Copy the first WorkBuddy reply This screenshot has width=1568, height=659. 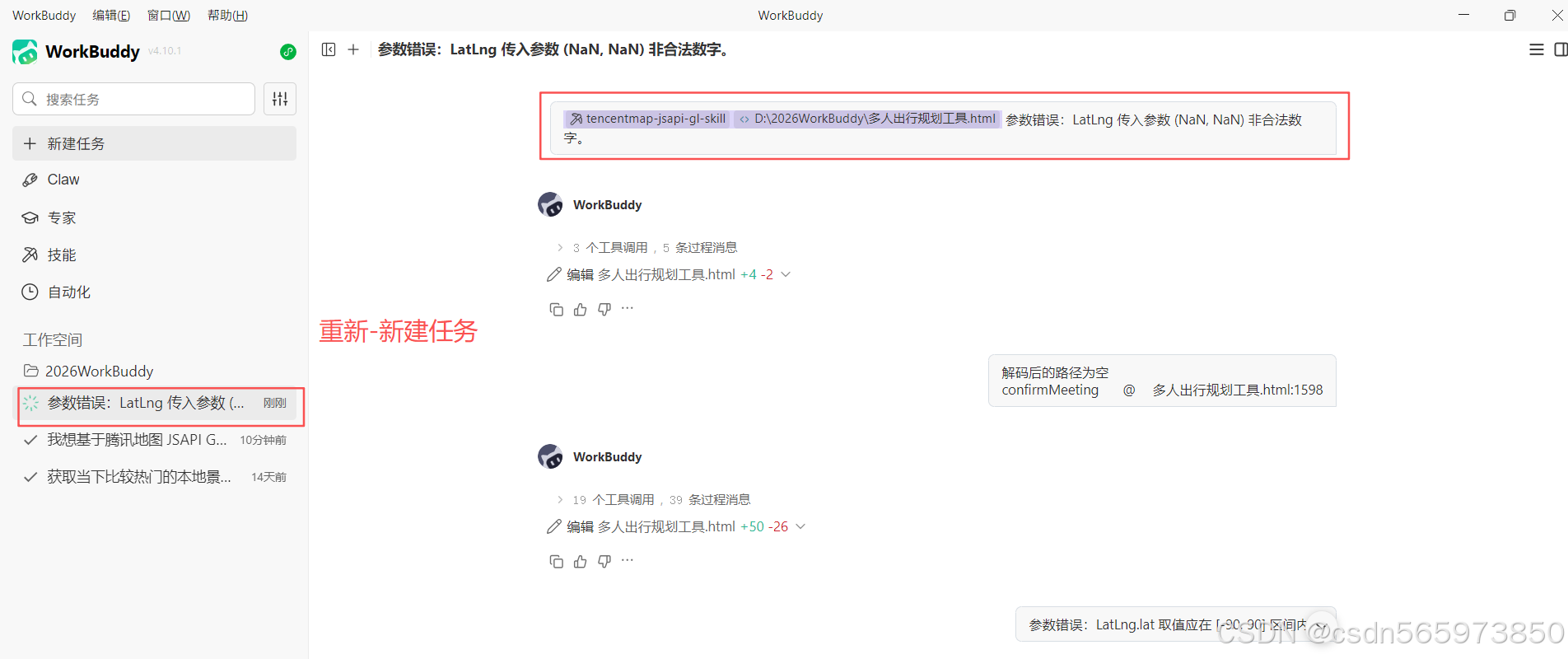(x=557, y=309)
